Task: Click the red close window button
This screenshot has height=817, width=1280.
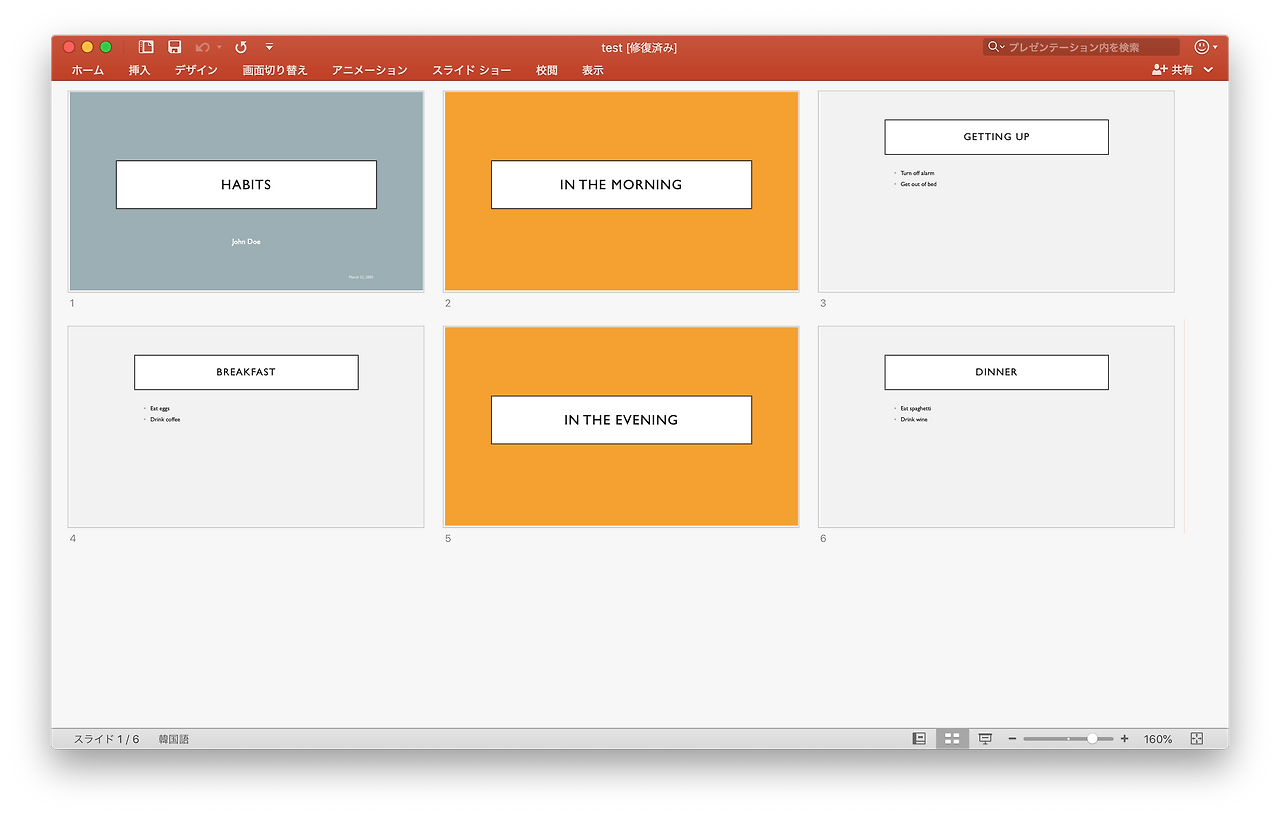Action: coord(69,47)
